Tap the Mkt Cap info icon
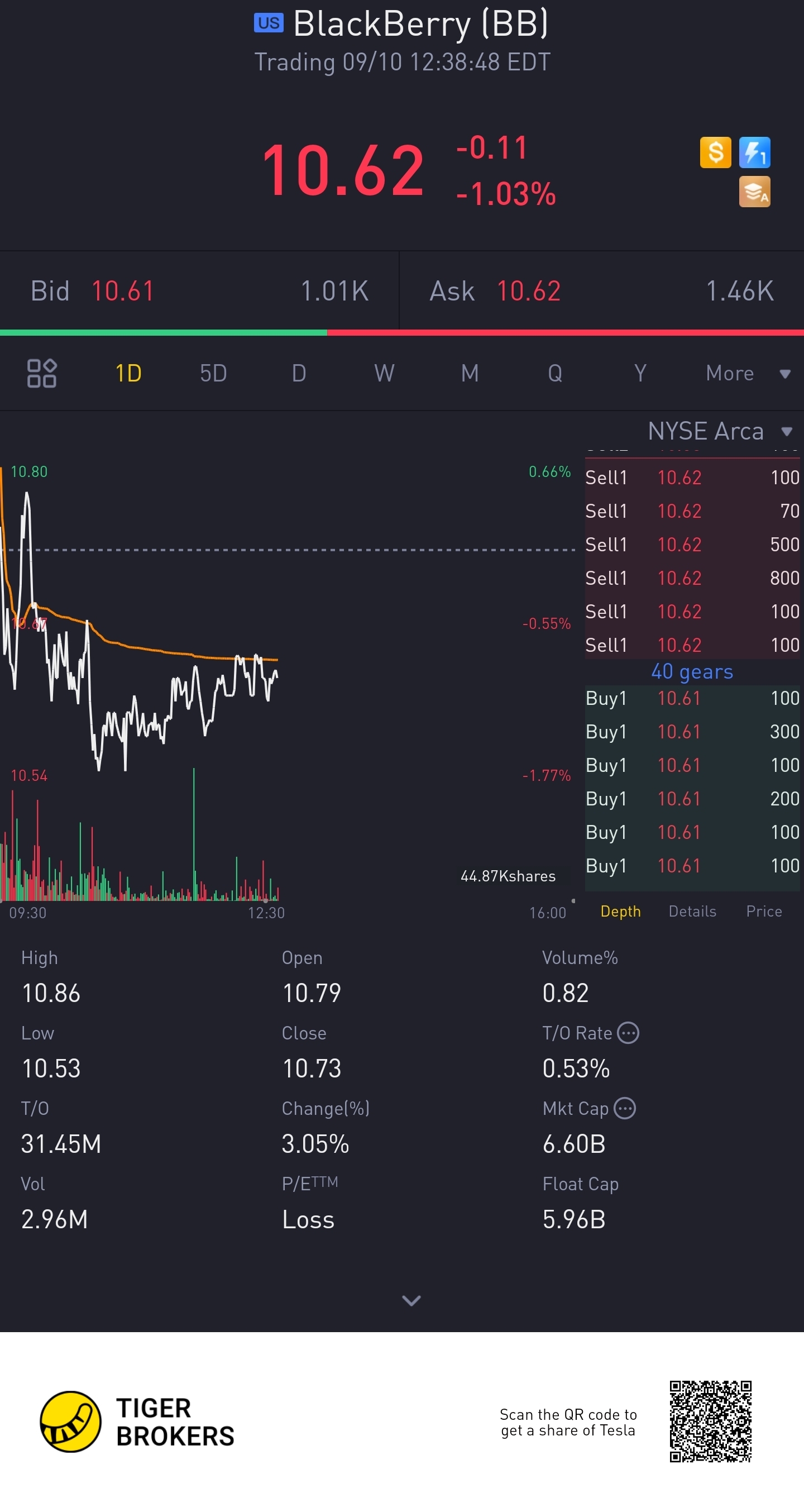Viewport: 804px width, 1512px height. 625,1108
